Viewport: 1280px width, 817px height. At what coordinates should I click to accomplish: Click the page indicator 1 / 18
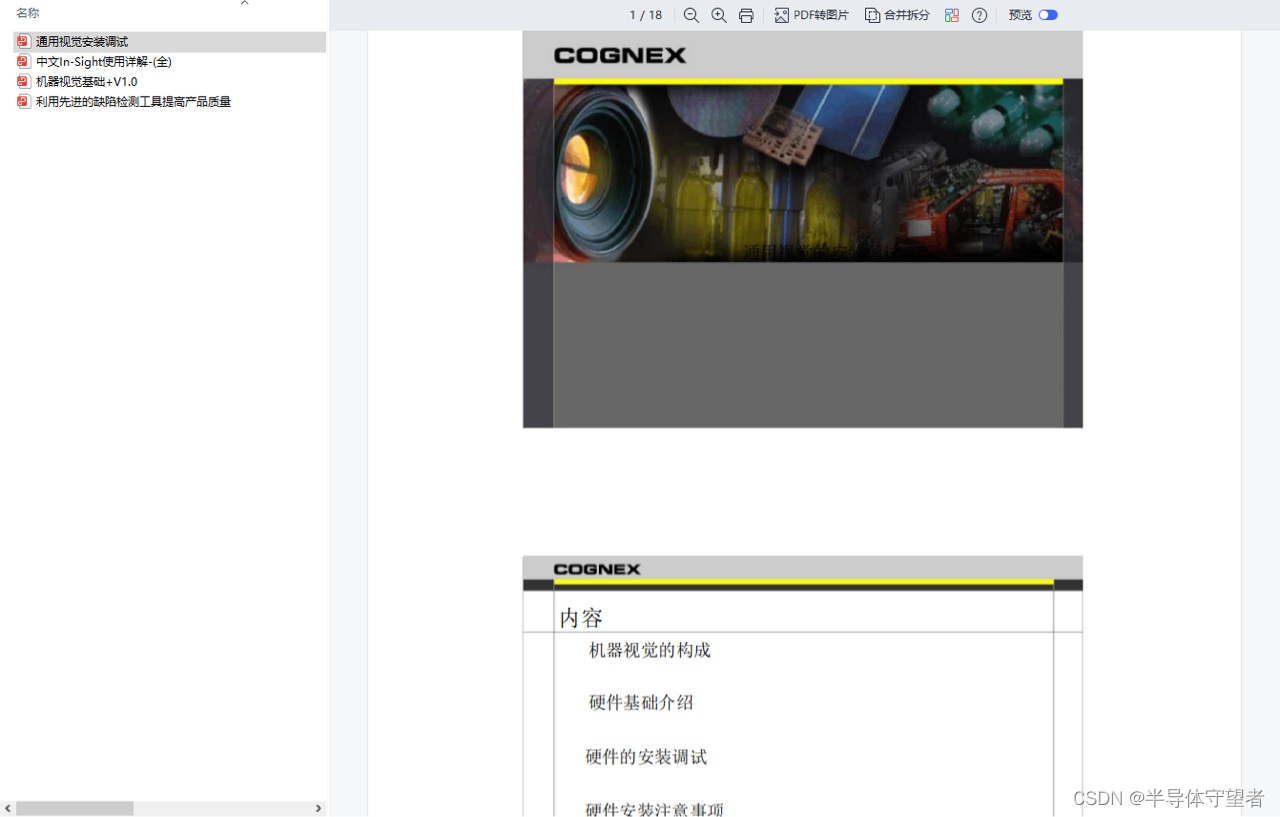[646, 15]
